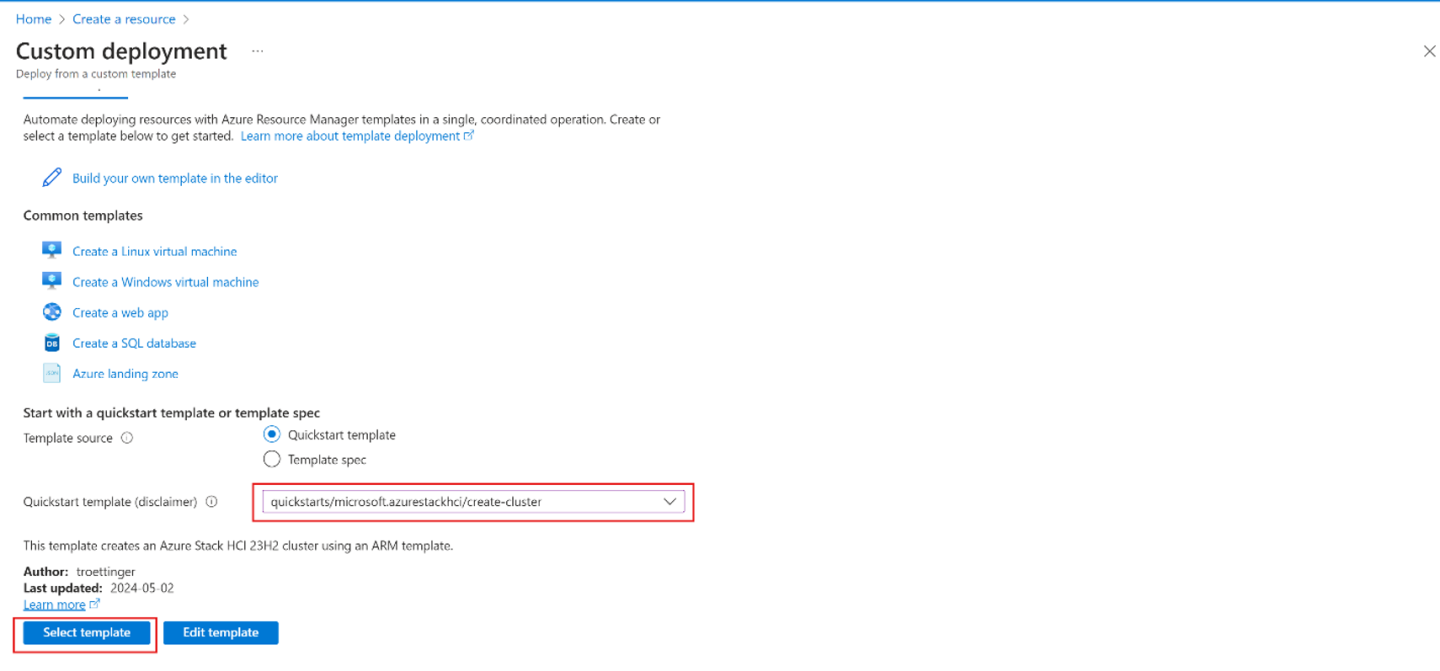This screenshot has width=1440, height=671.
Task: Click the Template source info icon
Action: point(127,438)
